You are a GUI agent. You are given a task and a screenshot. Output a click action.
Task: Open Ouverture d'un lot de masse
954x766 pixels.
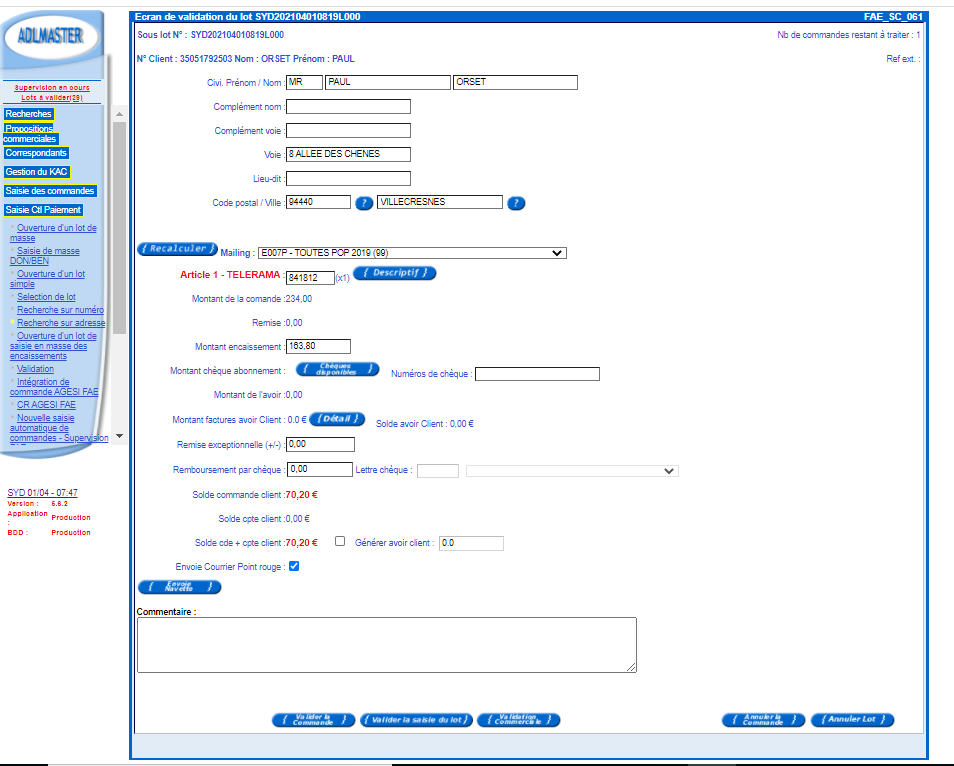pyautogui.click(x=53, y=233)
